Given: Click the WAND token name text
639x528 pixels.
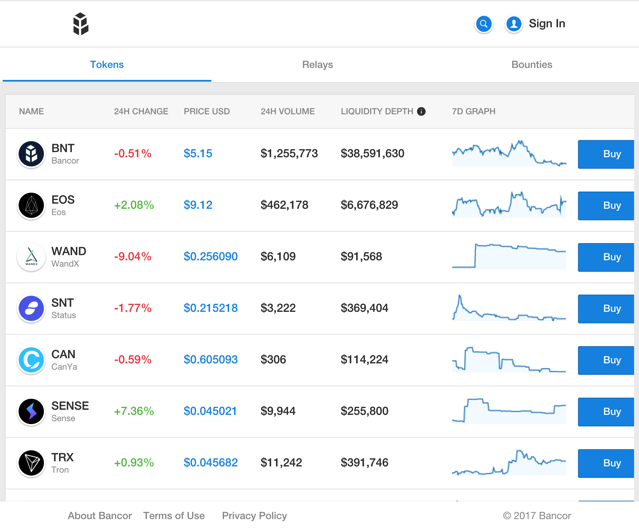Looking at the screenshot, I should (69, 251).
